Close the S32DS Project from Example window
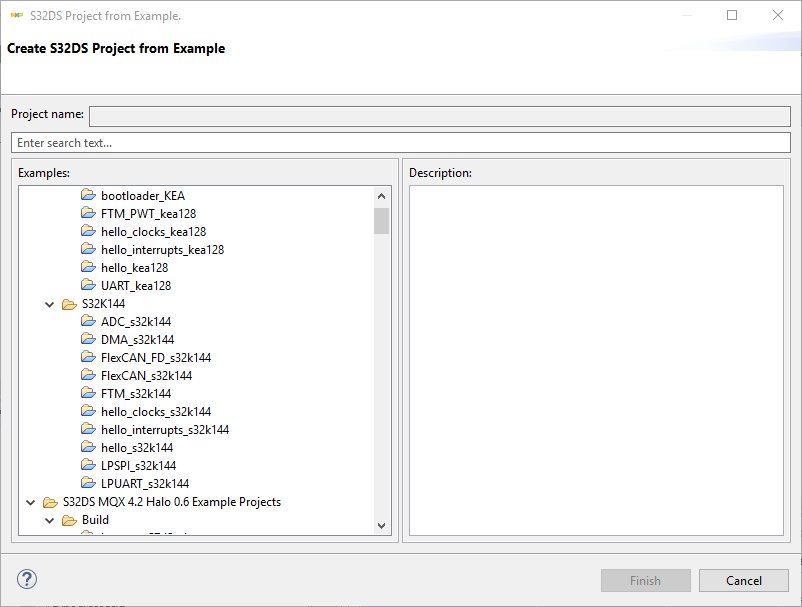Image resolution: width=802 pixels, height=607 pixels. pos(778,15)
